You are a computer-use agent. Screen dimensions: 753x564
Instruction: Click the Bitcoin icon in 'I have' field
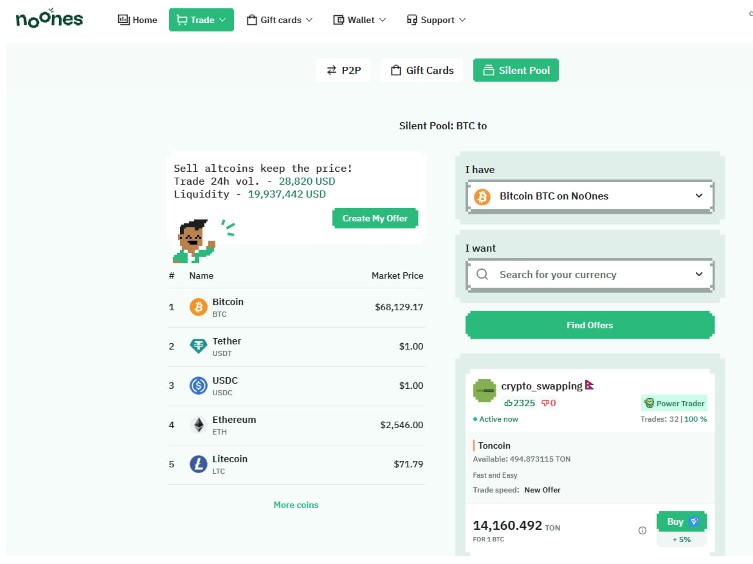pos(482,196)
